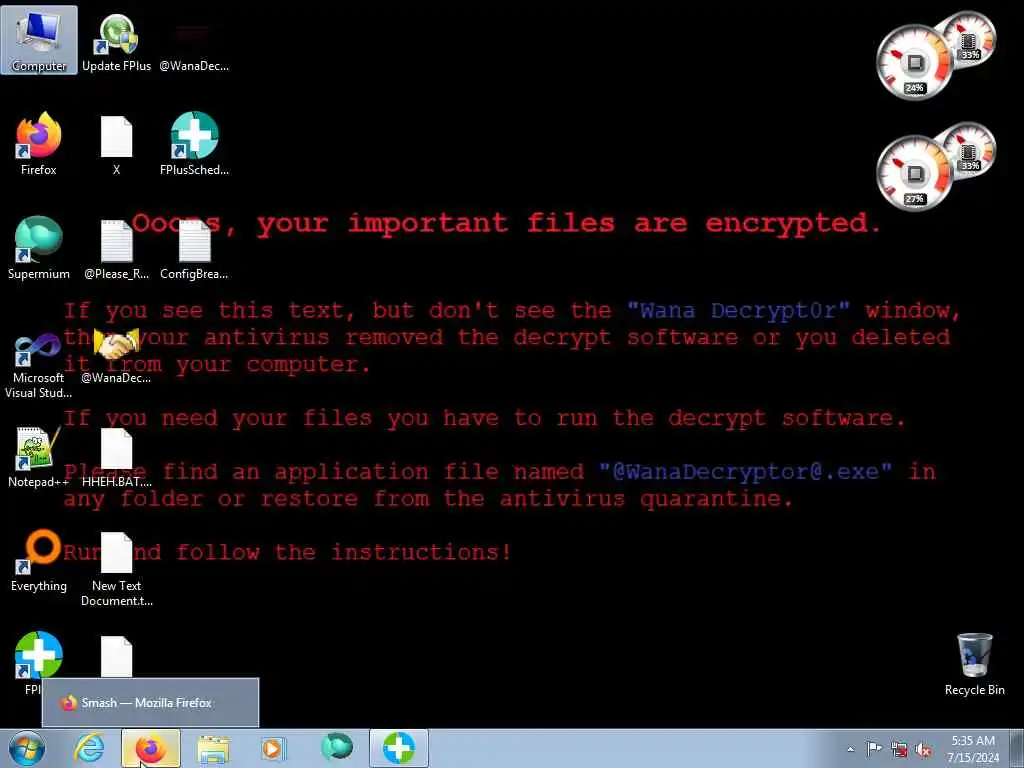Select the Supermium desktop shortcut
Image resolution: width=1024 pixels, height=768 pixels.
(39, 249)
